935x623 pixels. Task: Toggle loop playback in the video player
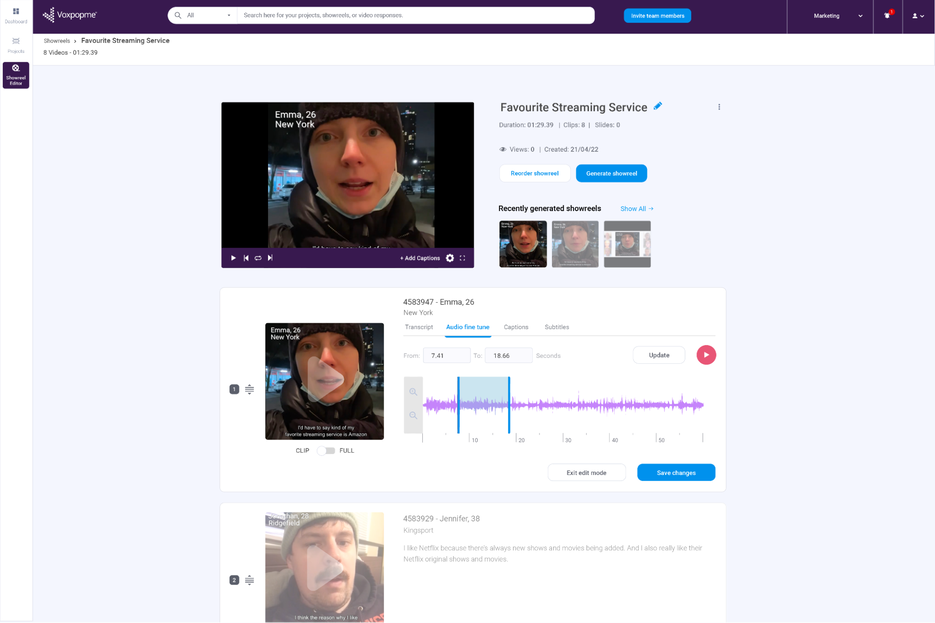[257, 257]
